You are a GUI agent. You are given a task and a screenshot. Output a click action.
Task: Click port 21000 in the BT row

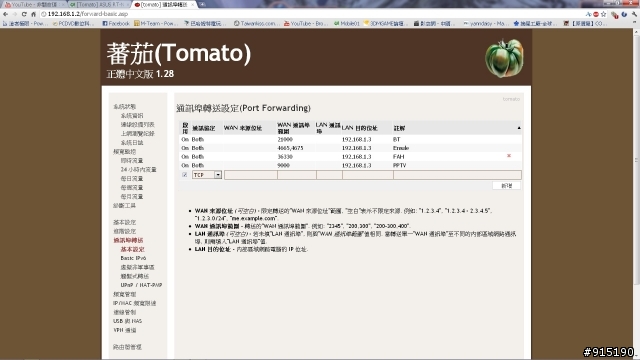click(285, 139)
